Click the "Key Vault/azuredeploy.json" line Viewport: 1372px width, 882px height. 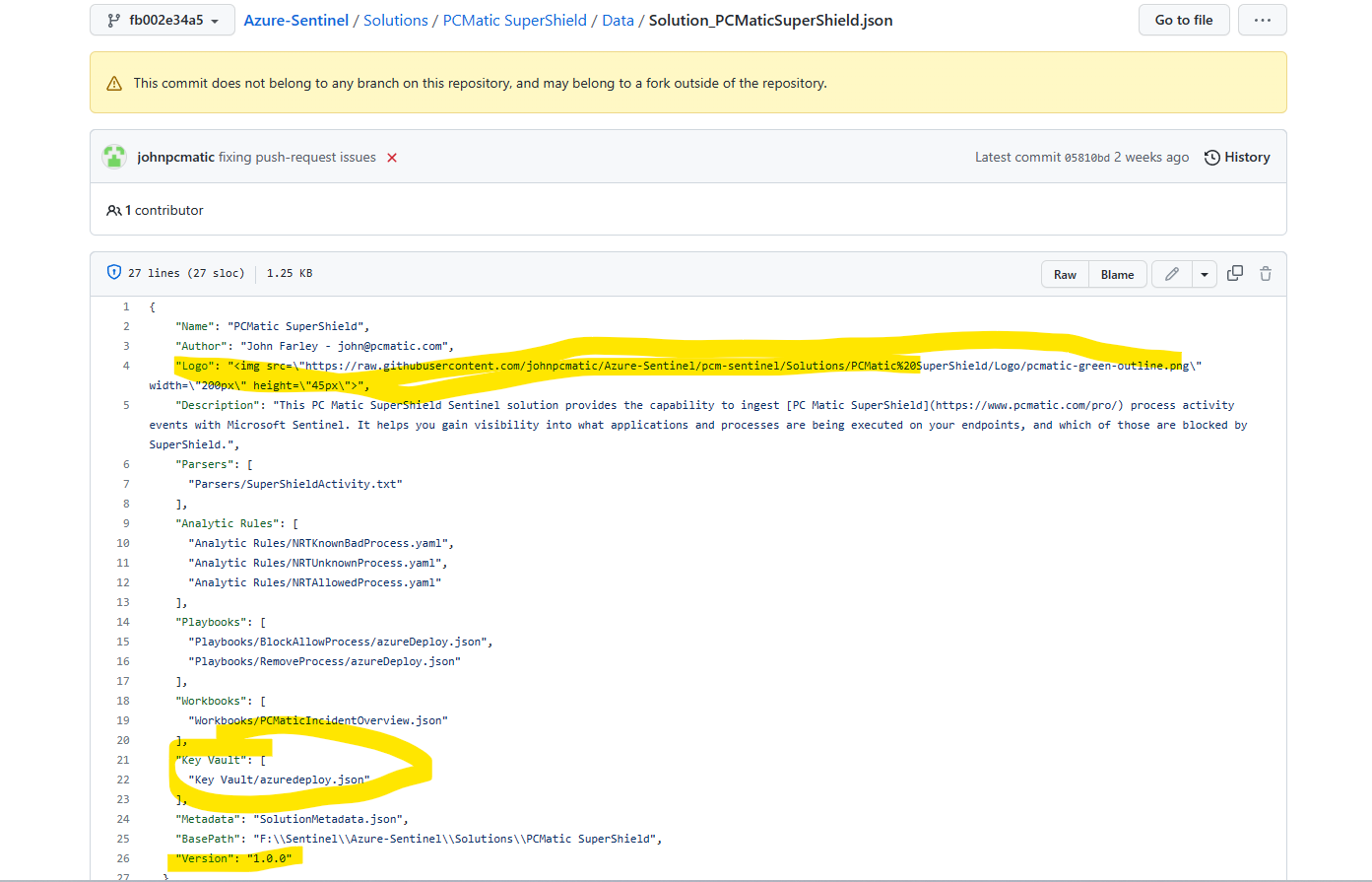point(280,780)
